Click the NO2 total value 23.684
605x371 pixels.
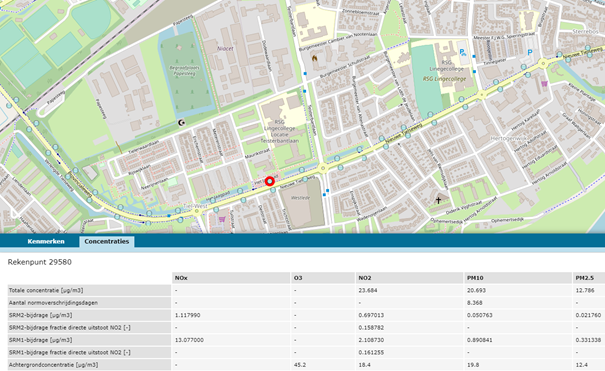[x=368, y=290]
